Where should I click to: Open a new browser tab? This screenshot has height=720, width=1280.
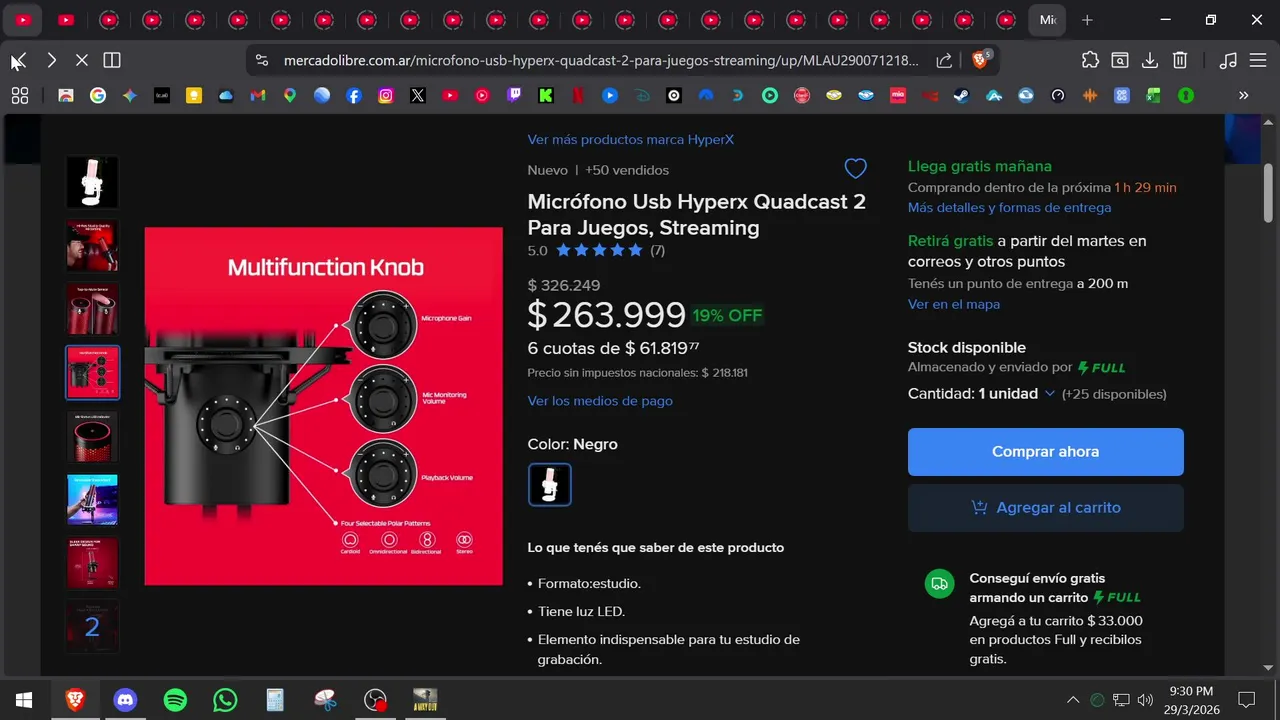tap(1087, 20)
